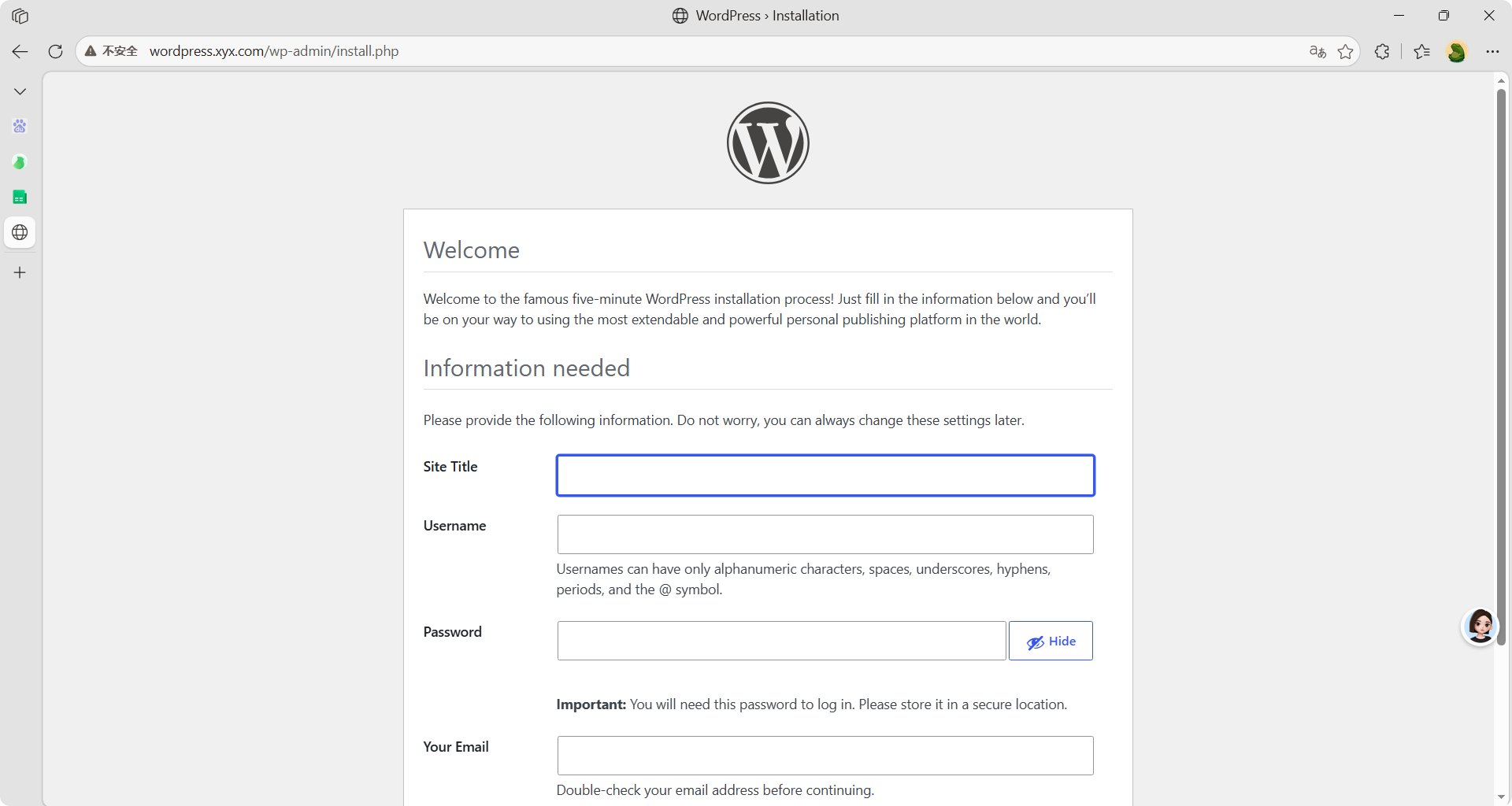Click the scrollbar up arrow
This screenshot has width=1512, height=806.
tap(1501, 80)
